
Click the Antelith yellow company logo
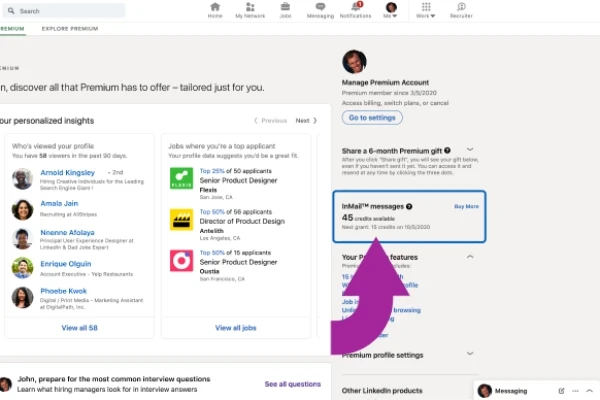coord(181,219)
